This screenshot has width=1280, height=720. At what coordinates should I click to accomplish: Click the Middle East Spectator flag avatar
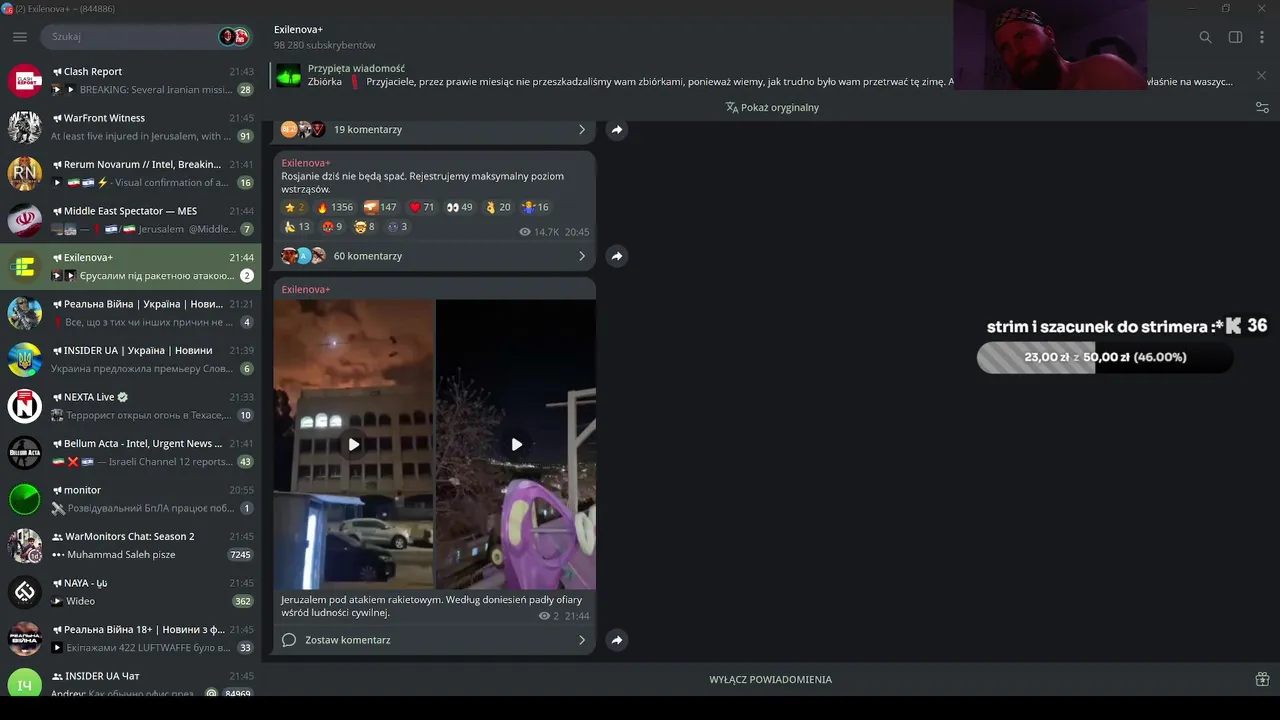click(24, 220)
